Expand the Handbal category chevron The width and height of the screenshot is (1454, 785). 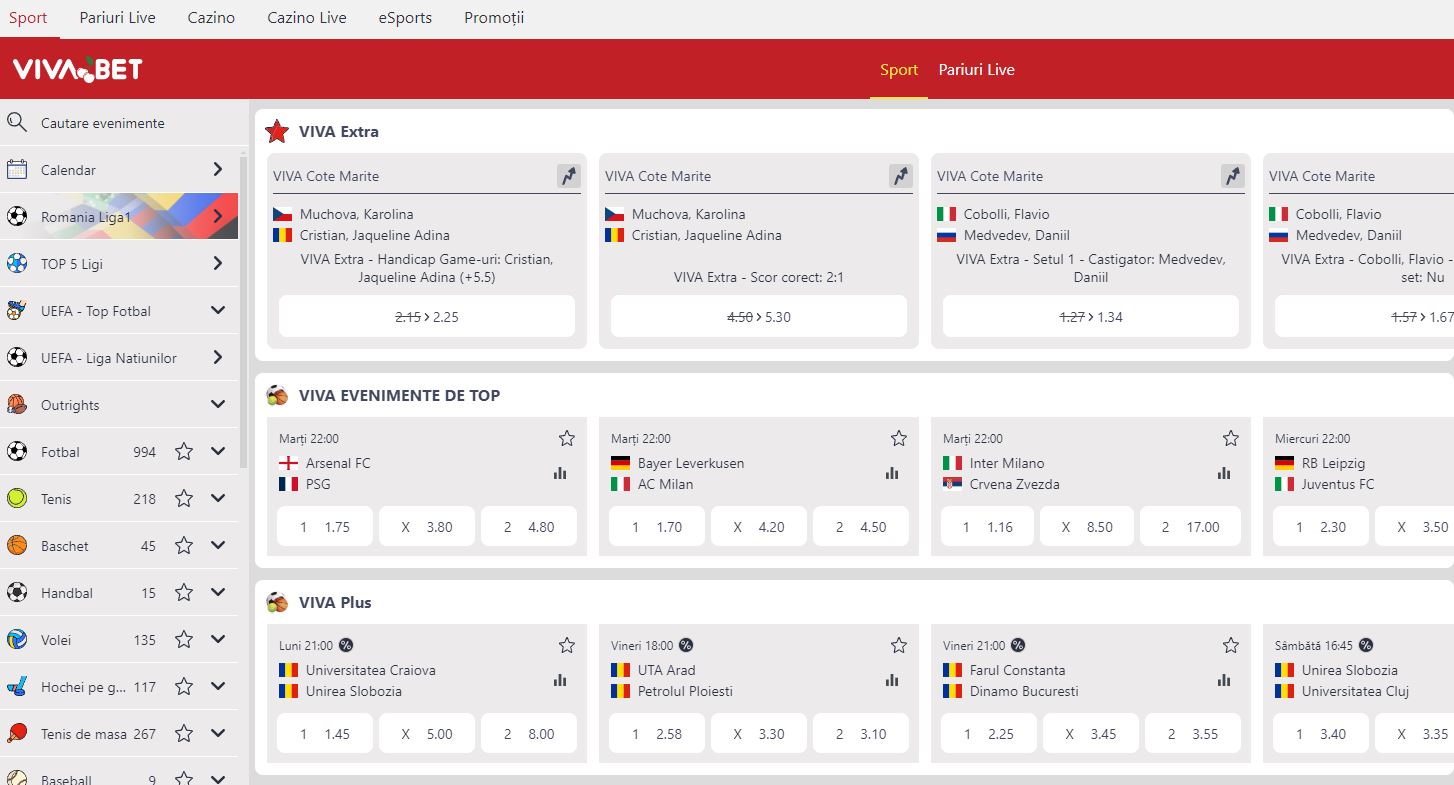(218, 593)
